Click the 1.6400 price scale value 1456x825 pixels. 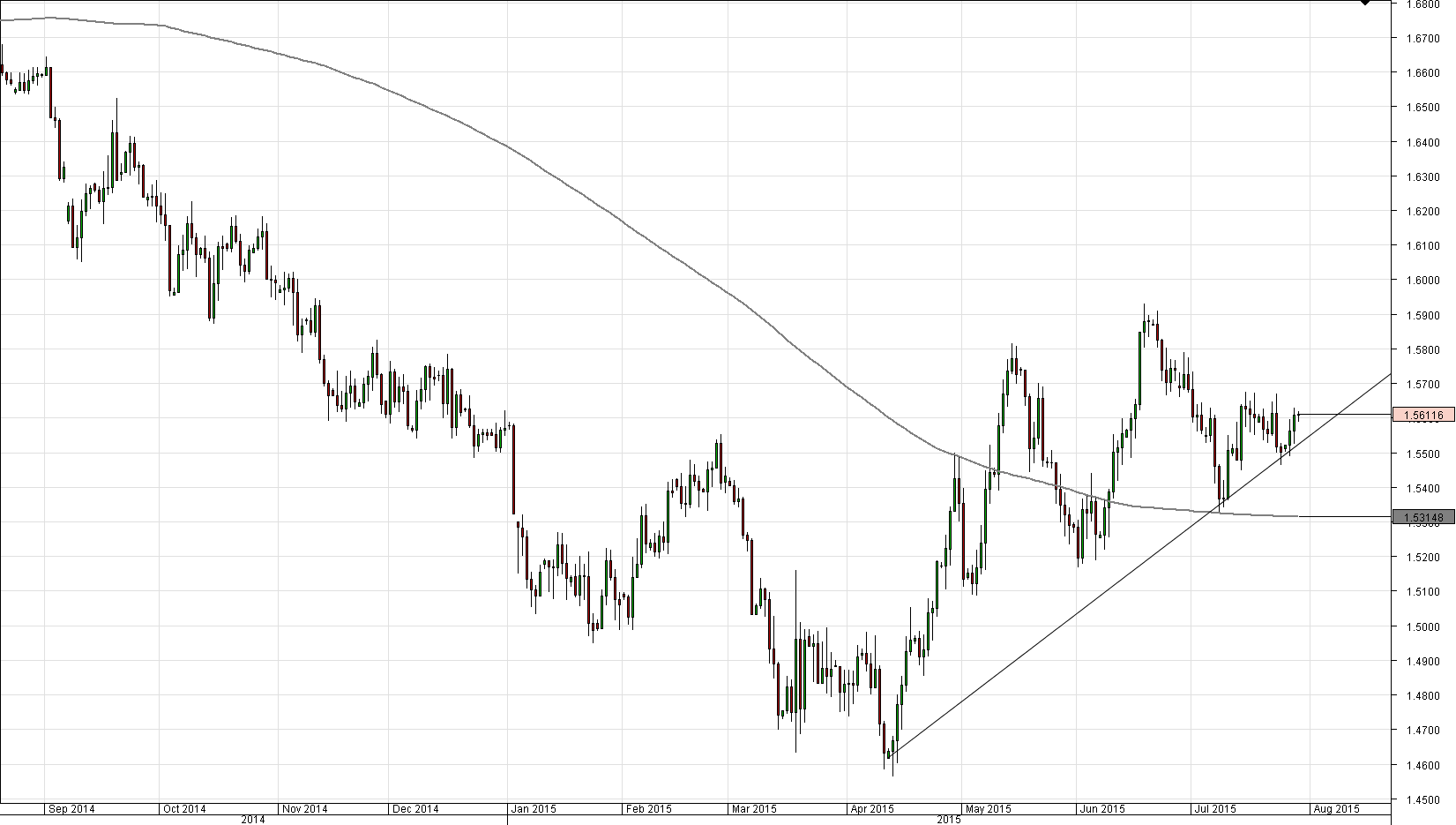coord(1425,142)
